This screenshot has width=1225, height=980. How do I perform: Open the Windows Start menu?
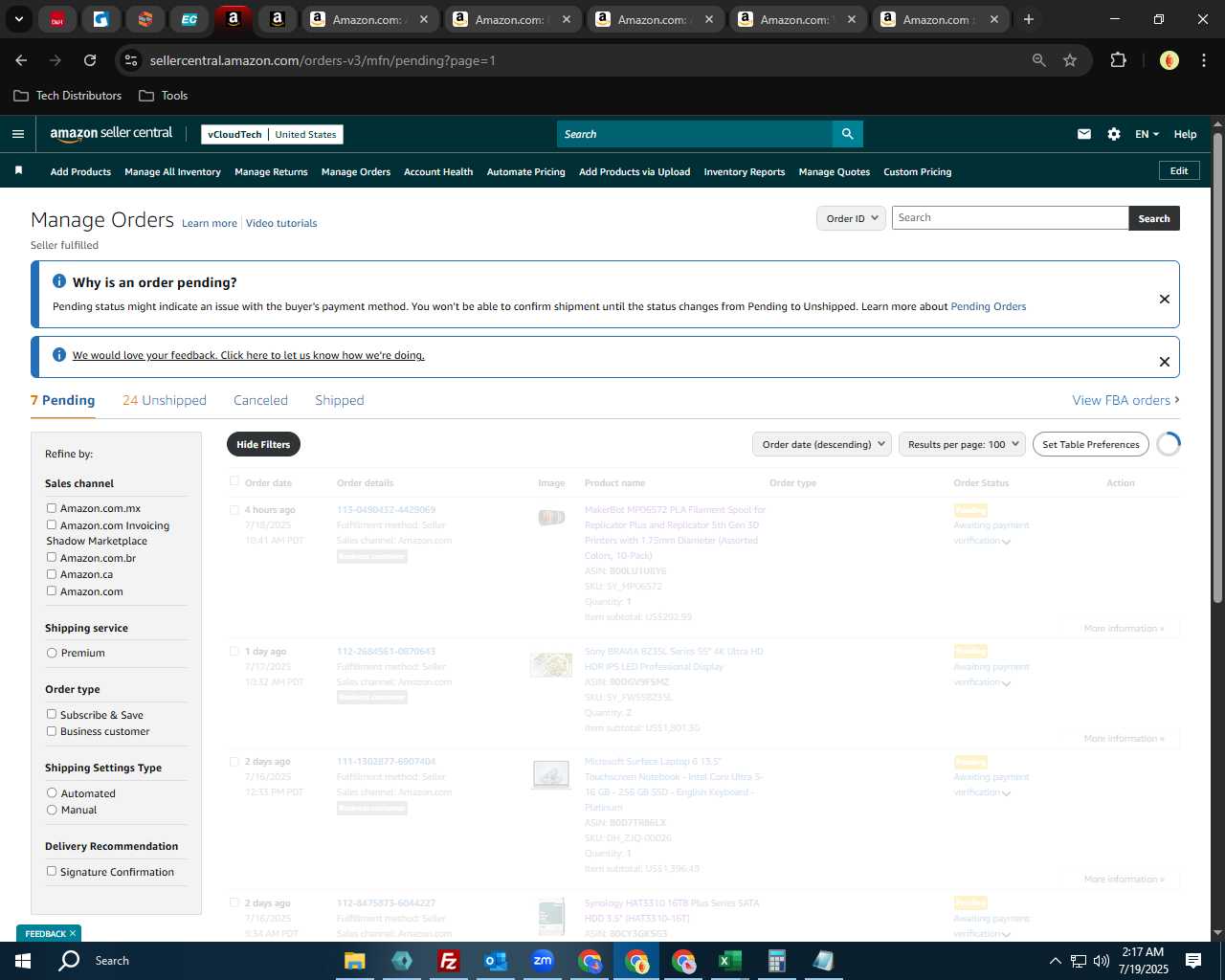pos(23,961)
